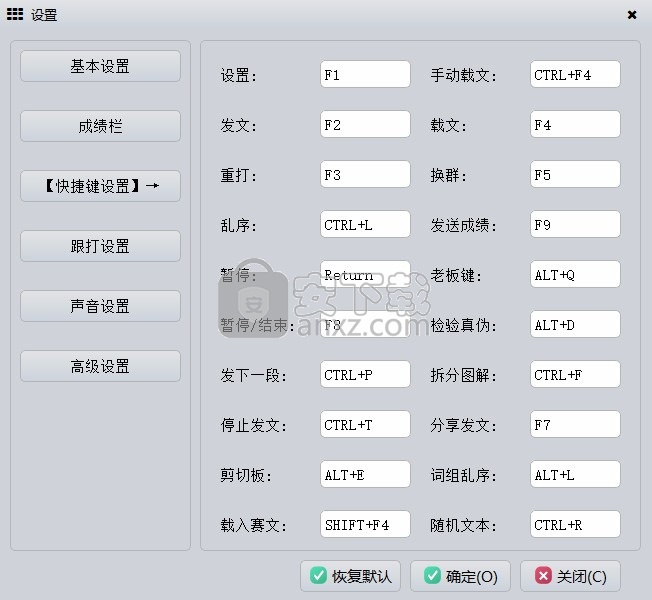
Task: Switch to the 成绩栏 section
Action: pos(100,126)
